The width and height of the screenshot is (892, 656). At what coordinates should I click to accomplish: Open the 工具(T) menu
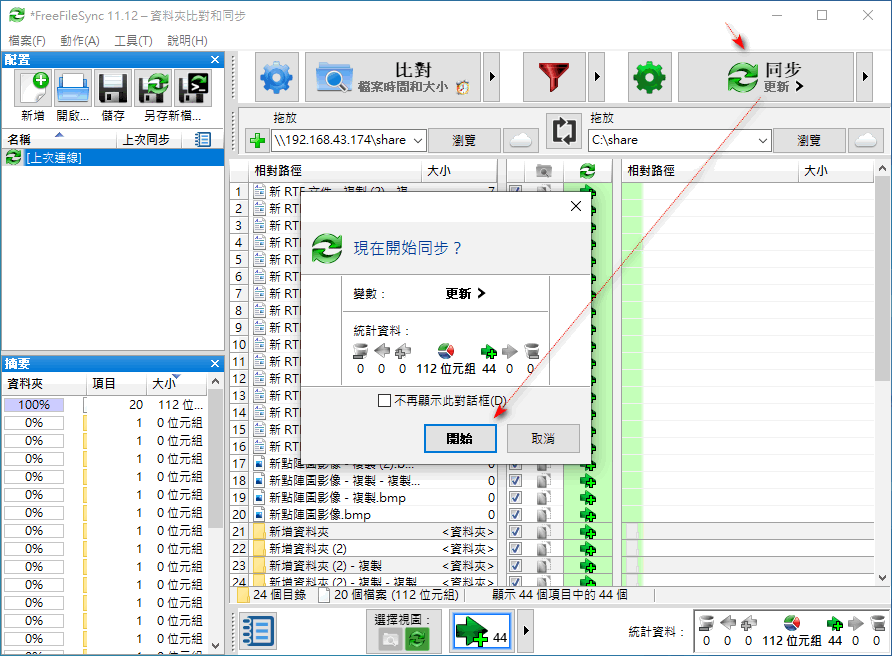[136, 40]
